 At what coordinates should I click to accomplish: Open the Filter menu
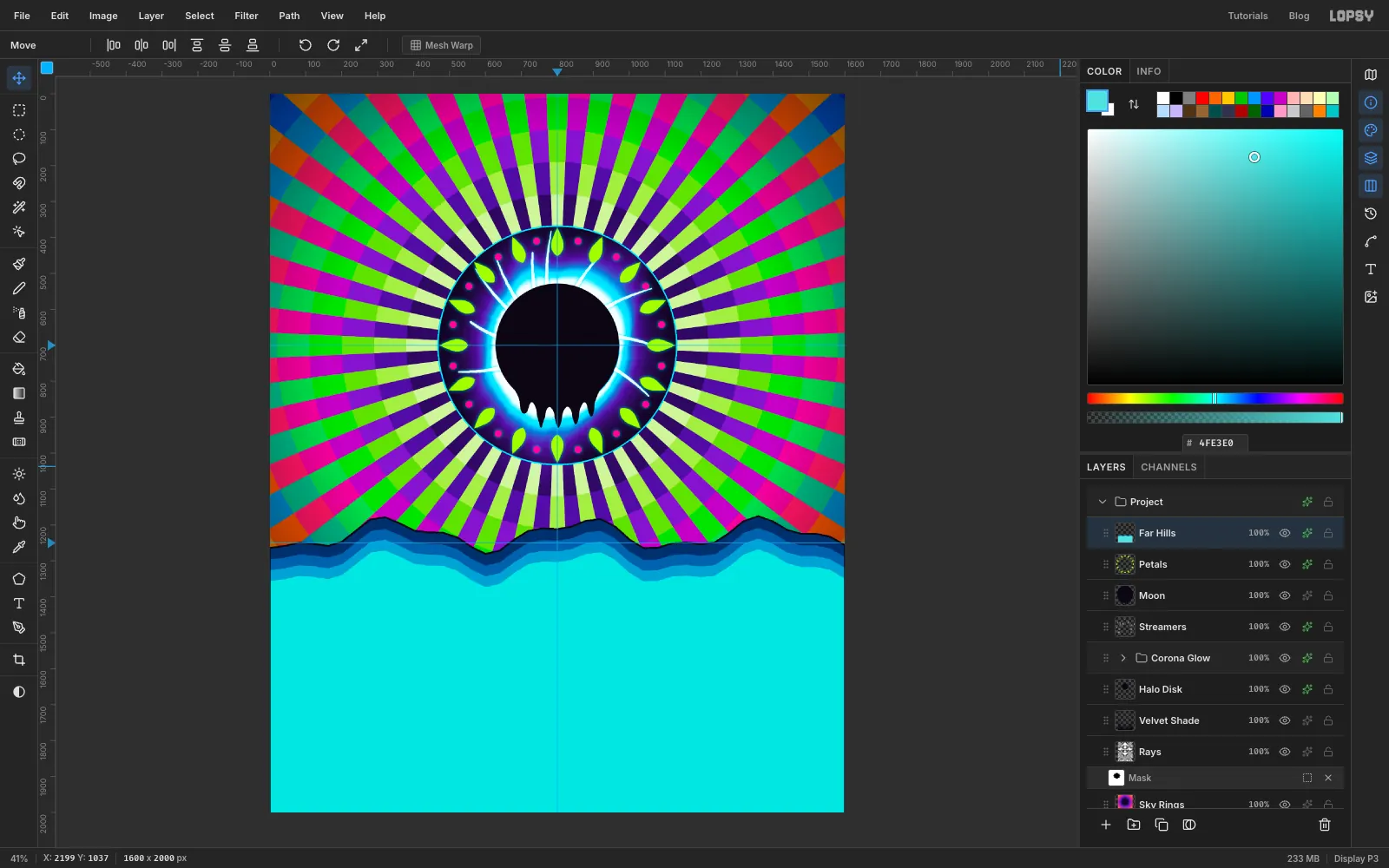[x=247, y=16]
